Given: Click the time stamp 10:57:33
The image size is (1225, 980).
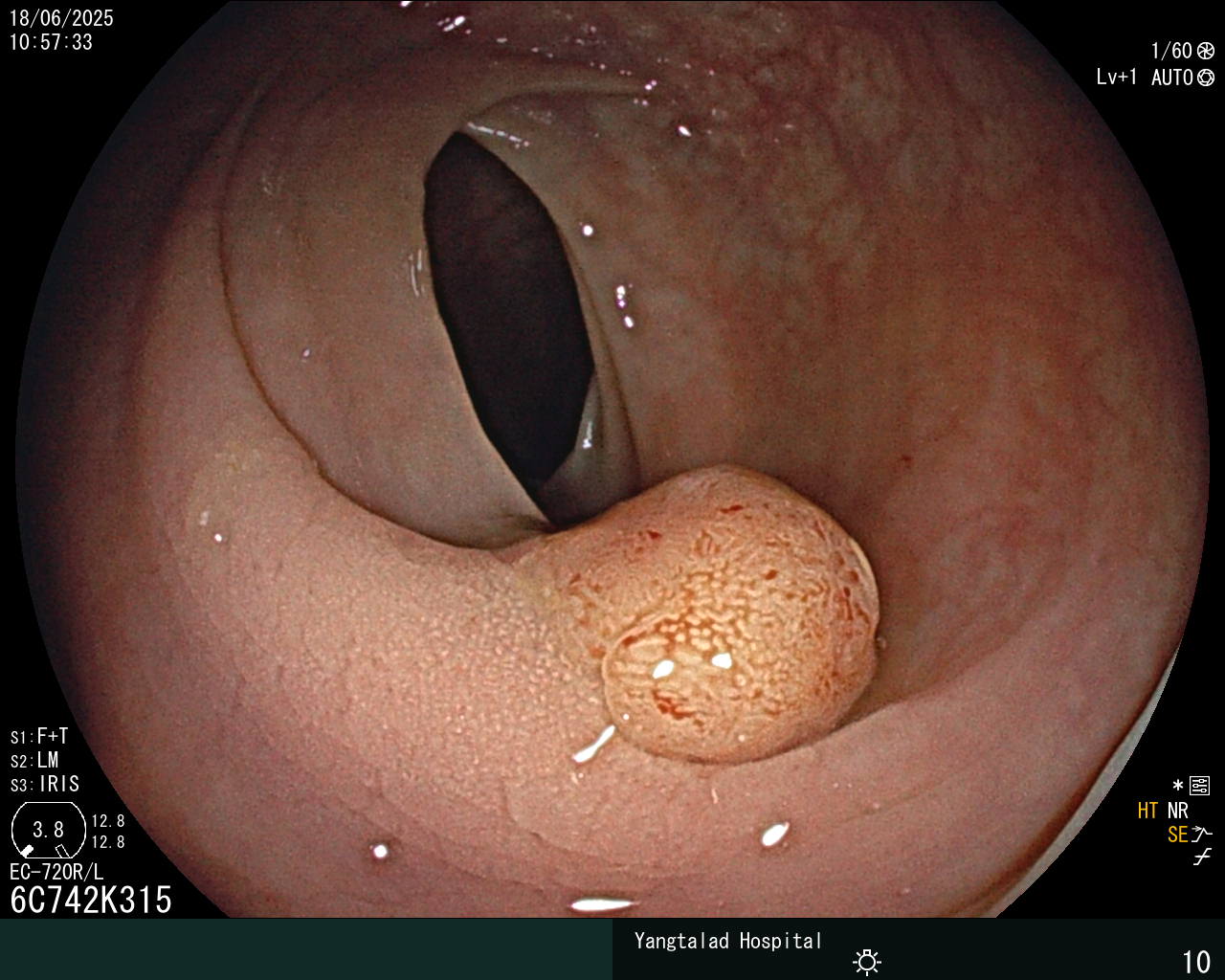Looking at the screenshot, I should (x=52, y=42).
